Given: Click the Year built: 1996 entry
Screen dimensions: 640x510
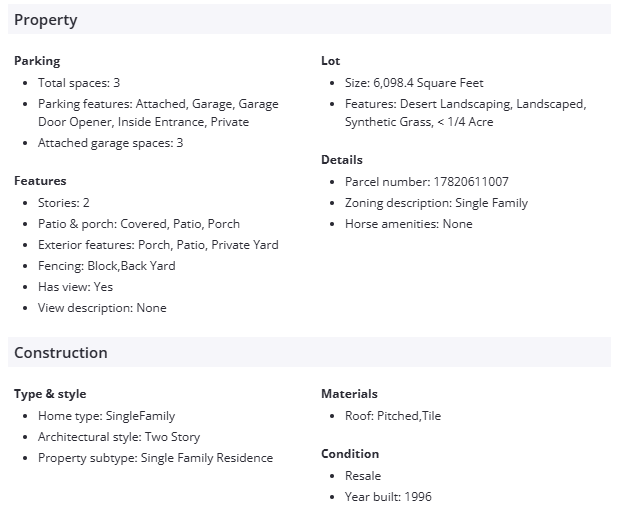Looking at the screenshot, I should tap(388, 497).
